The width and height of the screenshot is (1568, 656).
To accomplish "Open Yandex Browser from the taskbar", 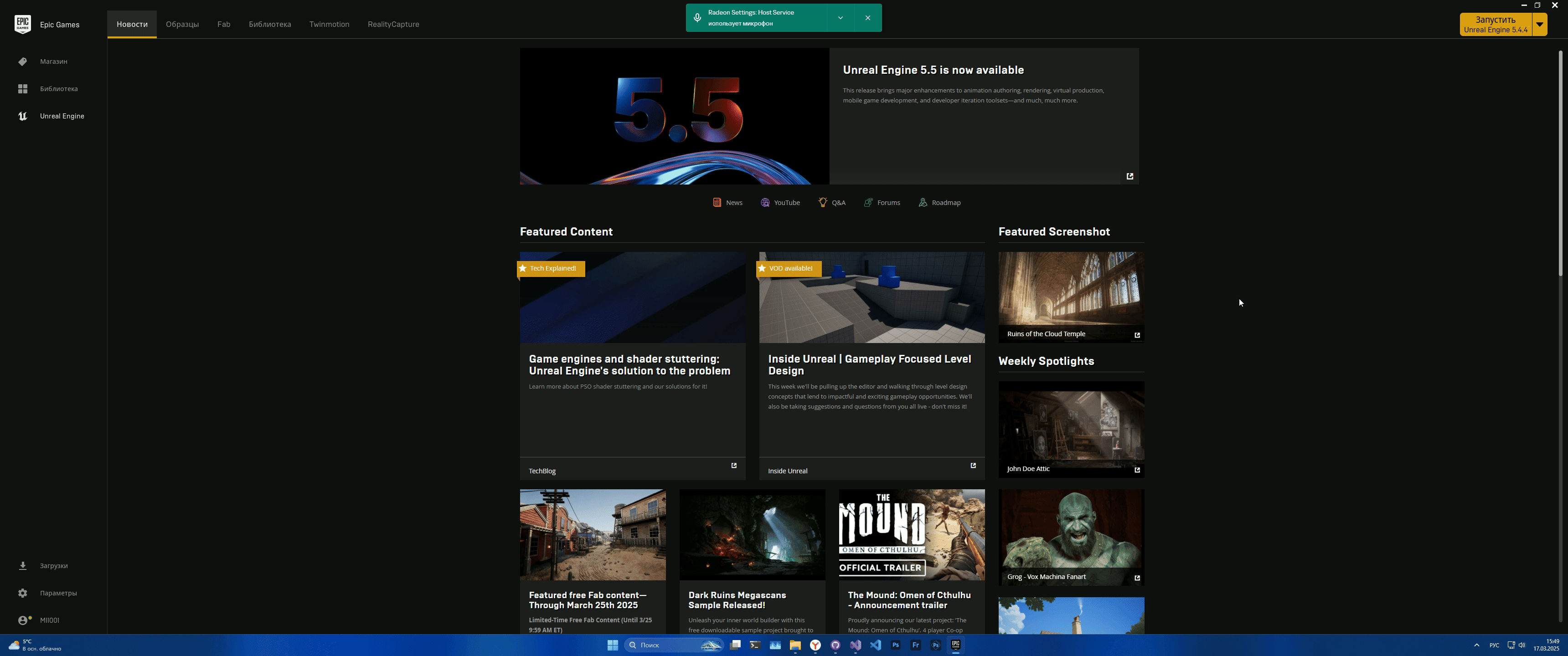I will point(815,645).
